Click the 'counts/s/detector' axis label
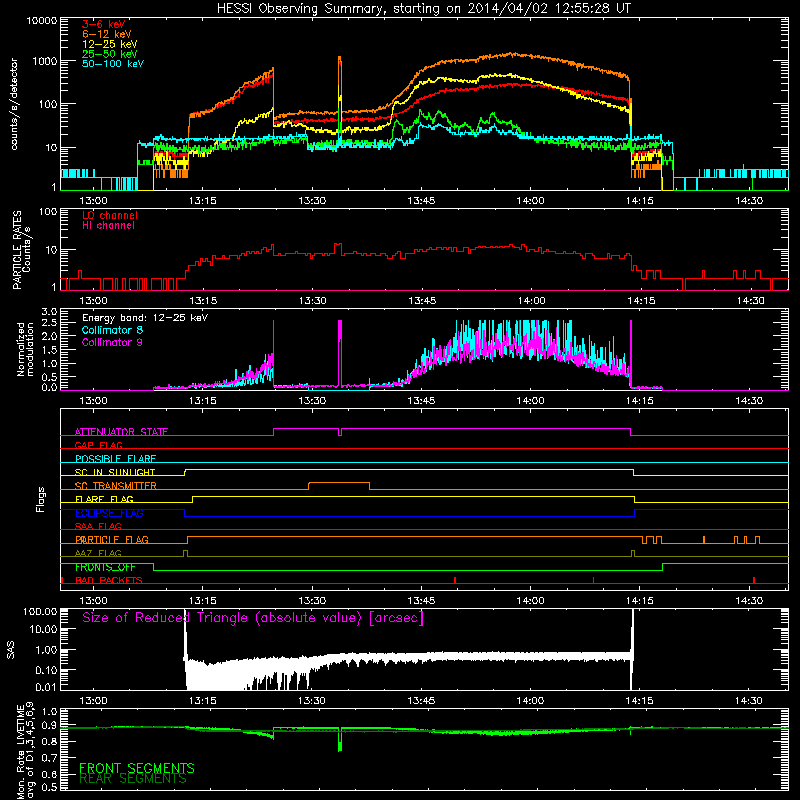The image size is (800, 800). click(14, 104)
